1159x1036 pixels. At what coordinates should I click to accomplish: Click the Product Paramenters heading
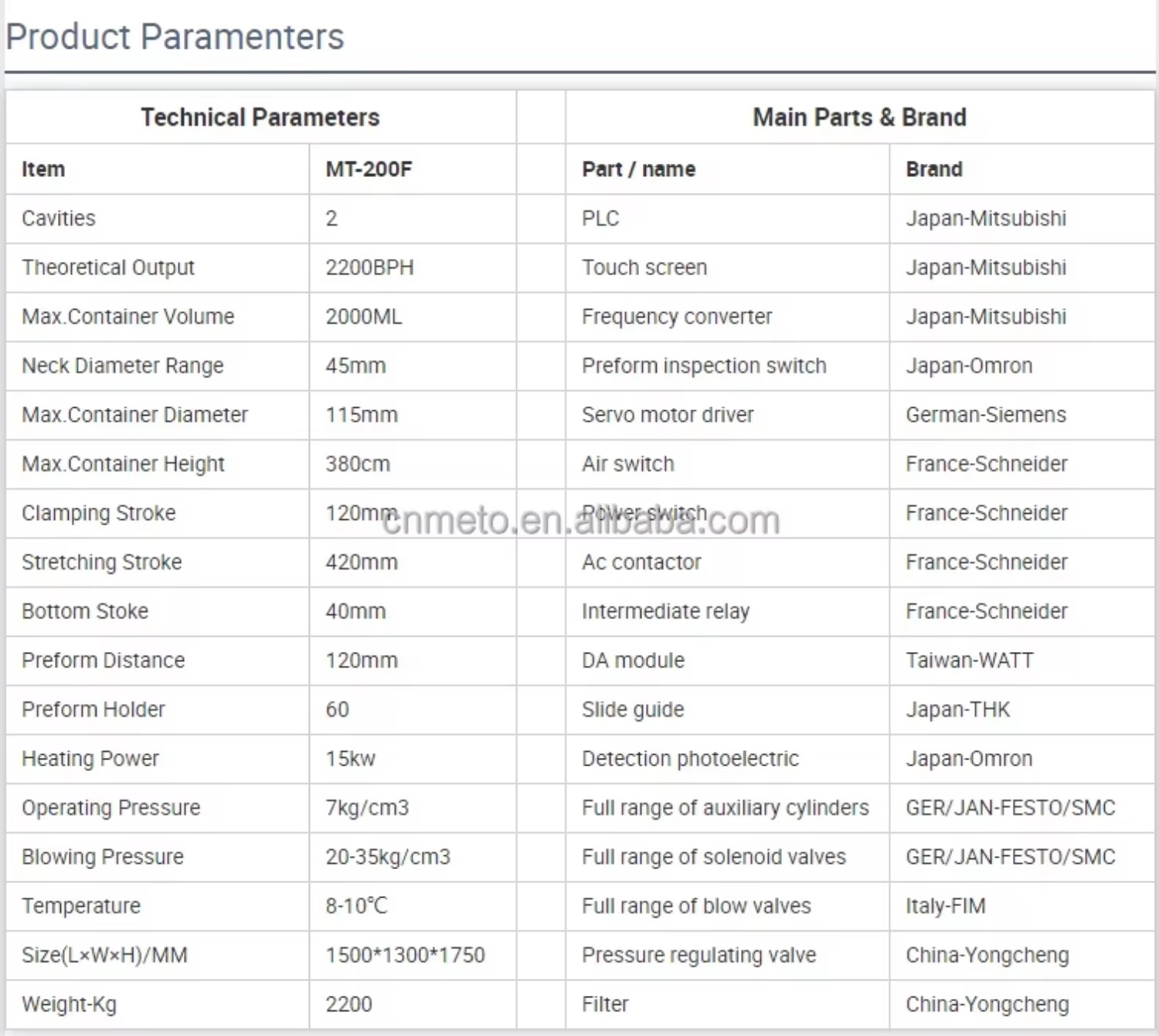175,37
